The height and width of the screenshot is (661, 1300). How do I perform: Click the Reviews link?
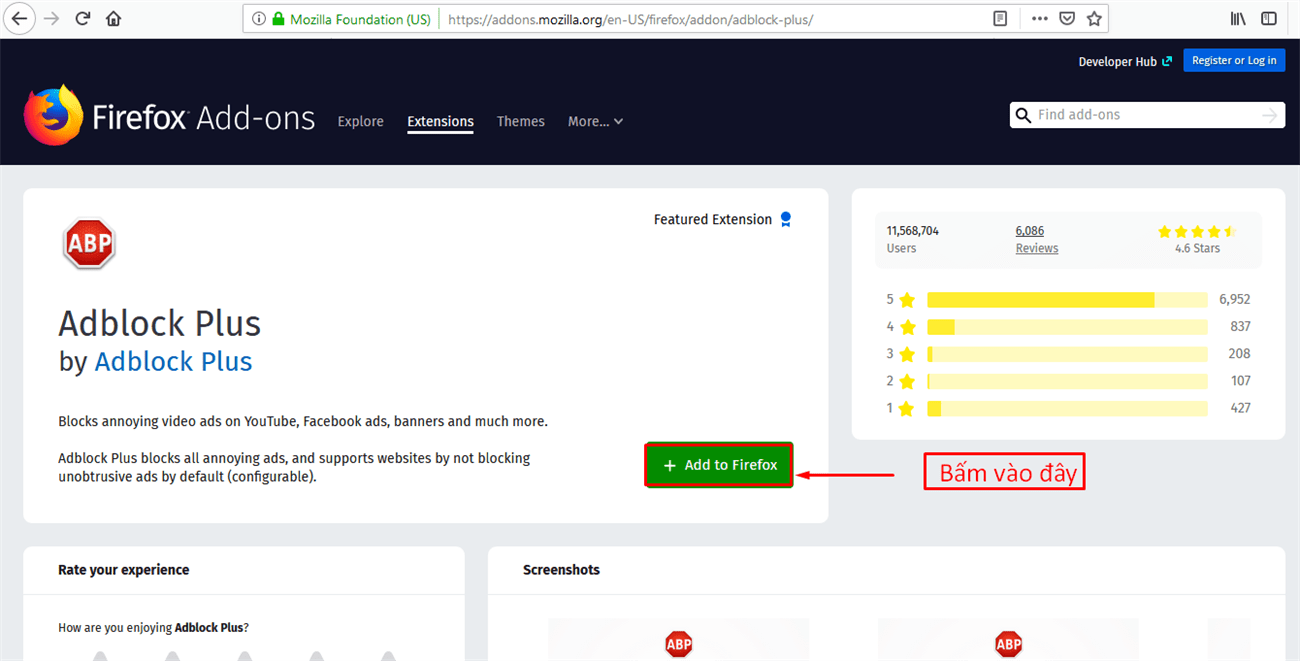pyautogui.click(x=1037, y=248)
